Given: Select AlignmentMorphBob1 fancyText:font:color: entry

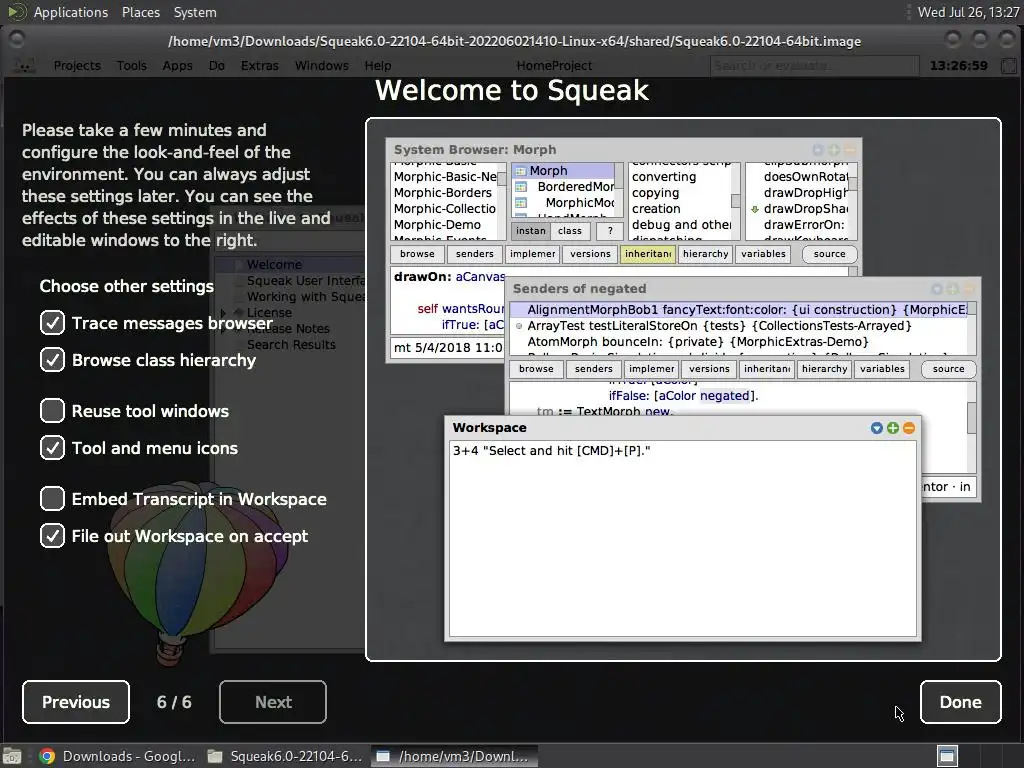Looking at the screenshot, I should pyautogui.click(x=738, y=310).
